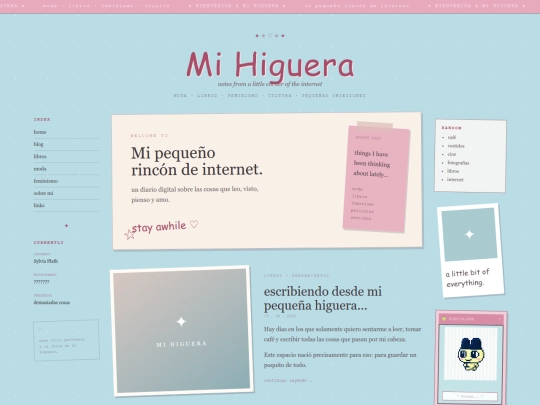Go to libros in the index sidebar
Screen dimensions: 540x405
[x=40, y=156]
